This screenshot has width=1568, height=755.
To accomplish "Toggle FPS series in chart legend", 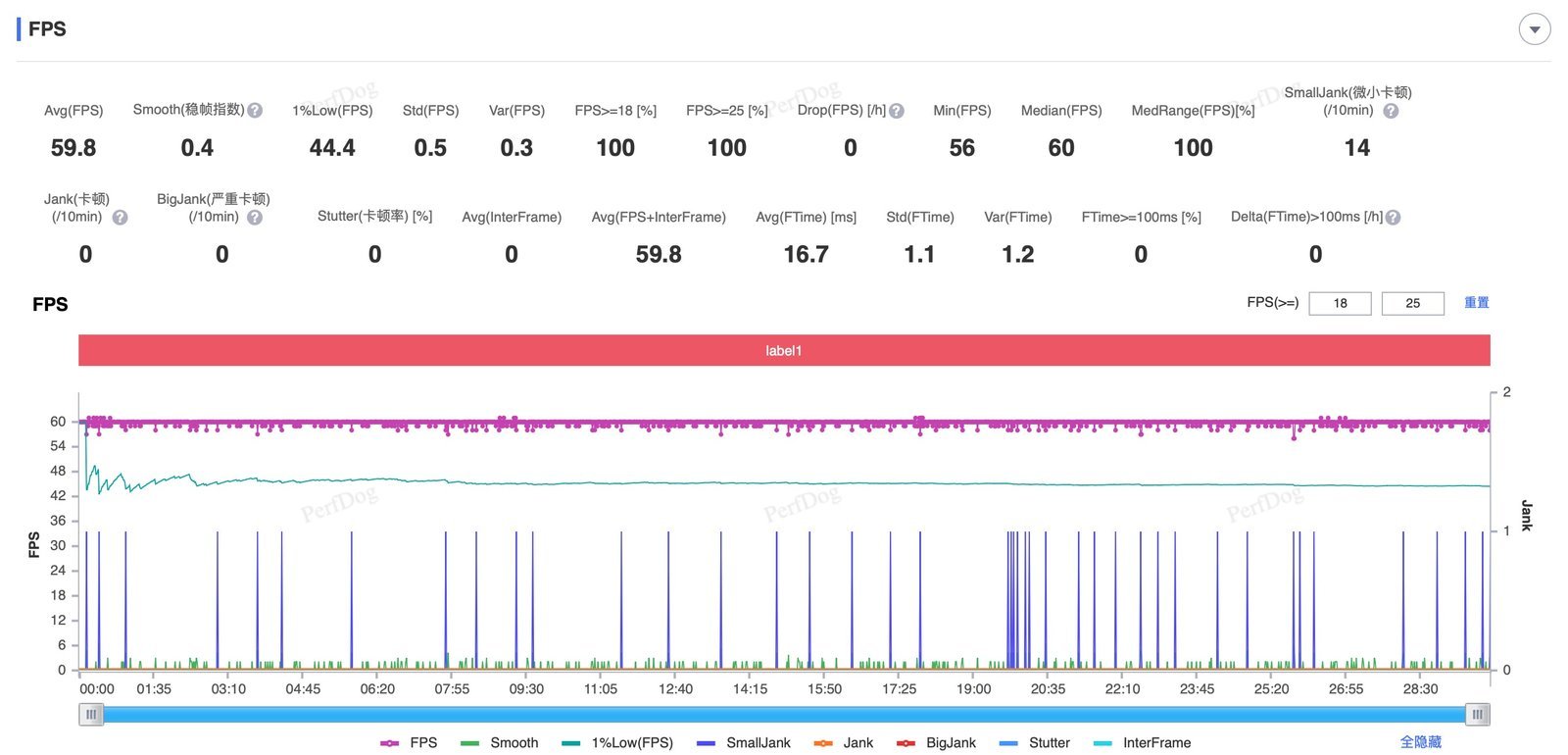I will point(410,743).
